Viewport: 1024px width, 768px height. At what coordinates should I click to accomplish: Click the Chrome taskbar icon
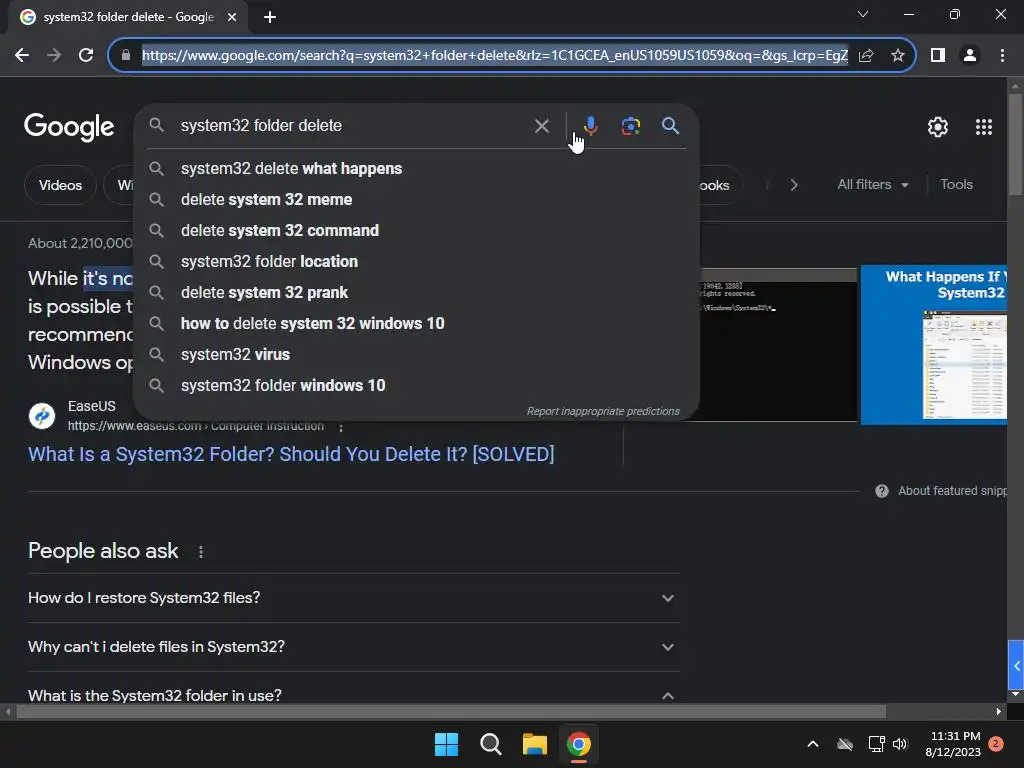pos(579,744)
